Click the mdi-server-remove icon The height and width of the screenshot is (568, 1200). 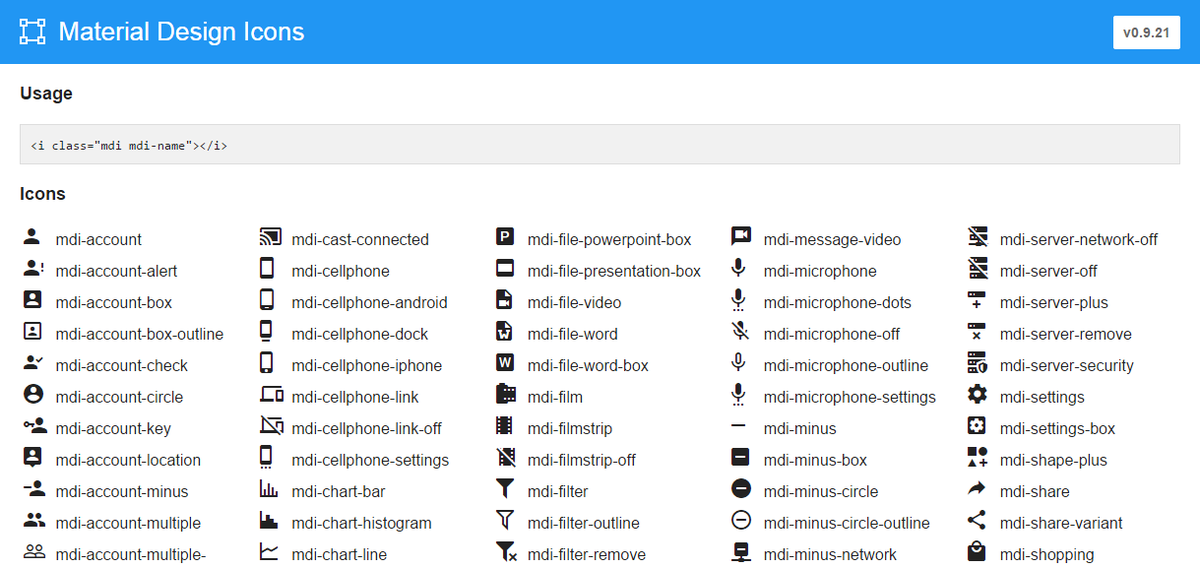[x=978, y=332]
